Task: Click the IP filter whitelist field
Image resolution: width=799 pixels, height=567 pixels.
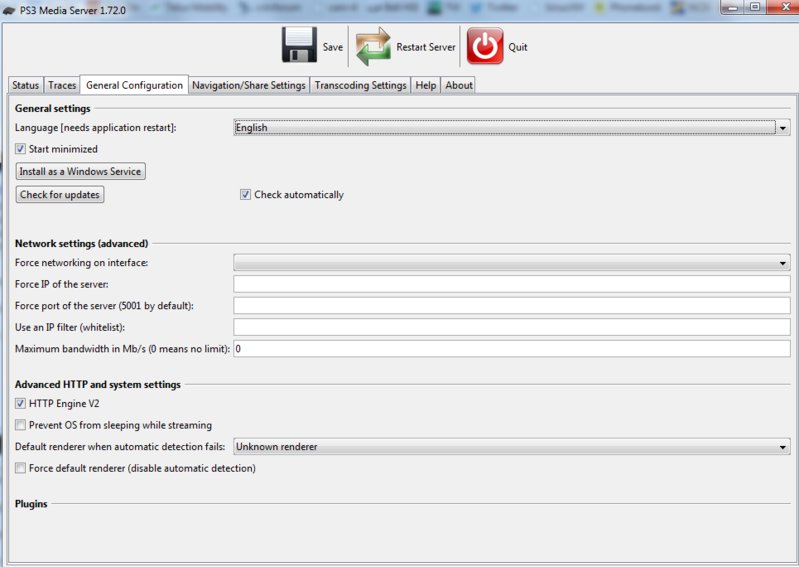Action: click(512, 327)
